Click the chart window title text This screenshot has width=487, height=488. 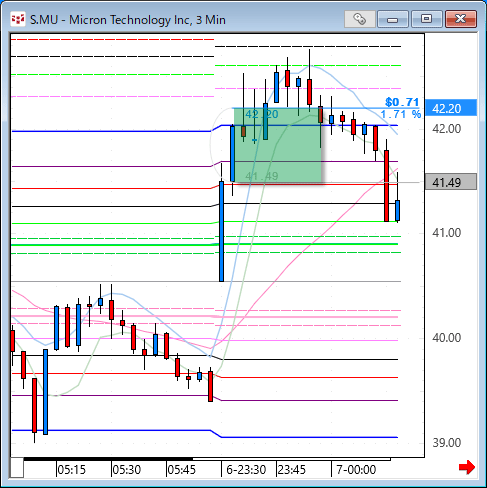[128, 20]
